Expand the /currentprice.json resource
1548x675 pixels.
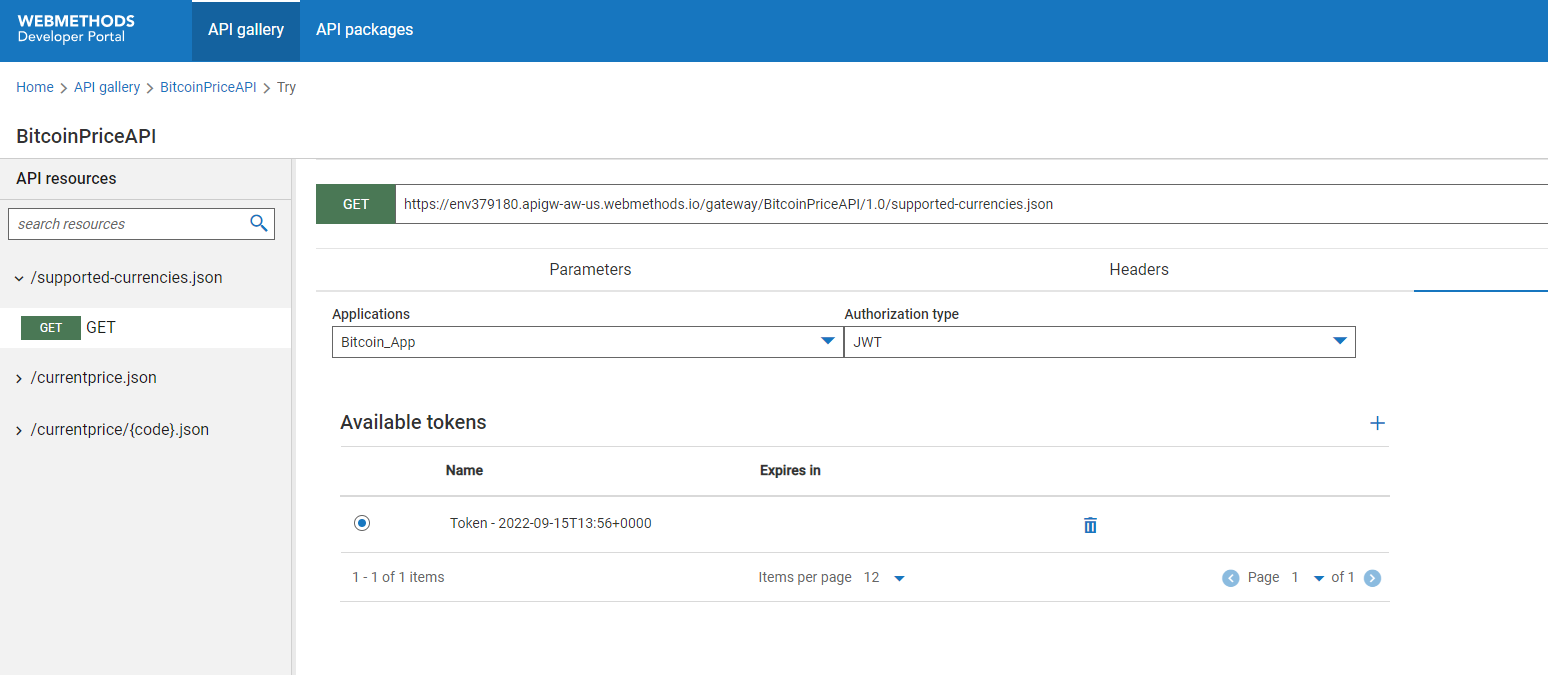click(20, 378)
